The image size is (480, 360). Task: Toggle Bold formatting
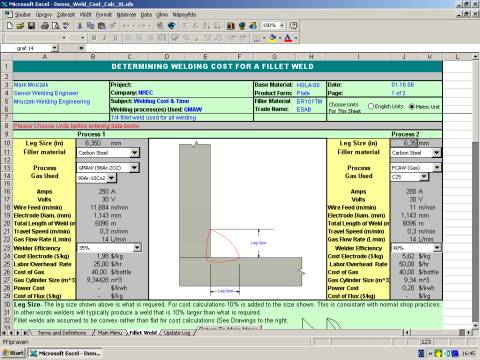(94, 38)
